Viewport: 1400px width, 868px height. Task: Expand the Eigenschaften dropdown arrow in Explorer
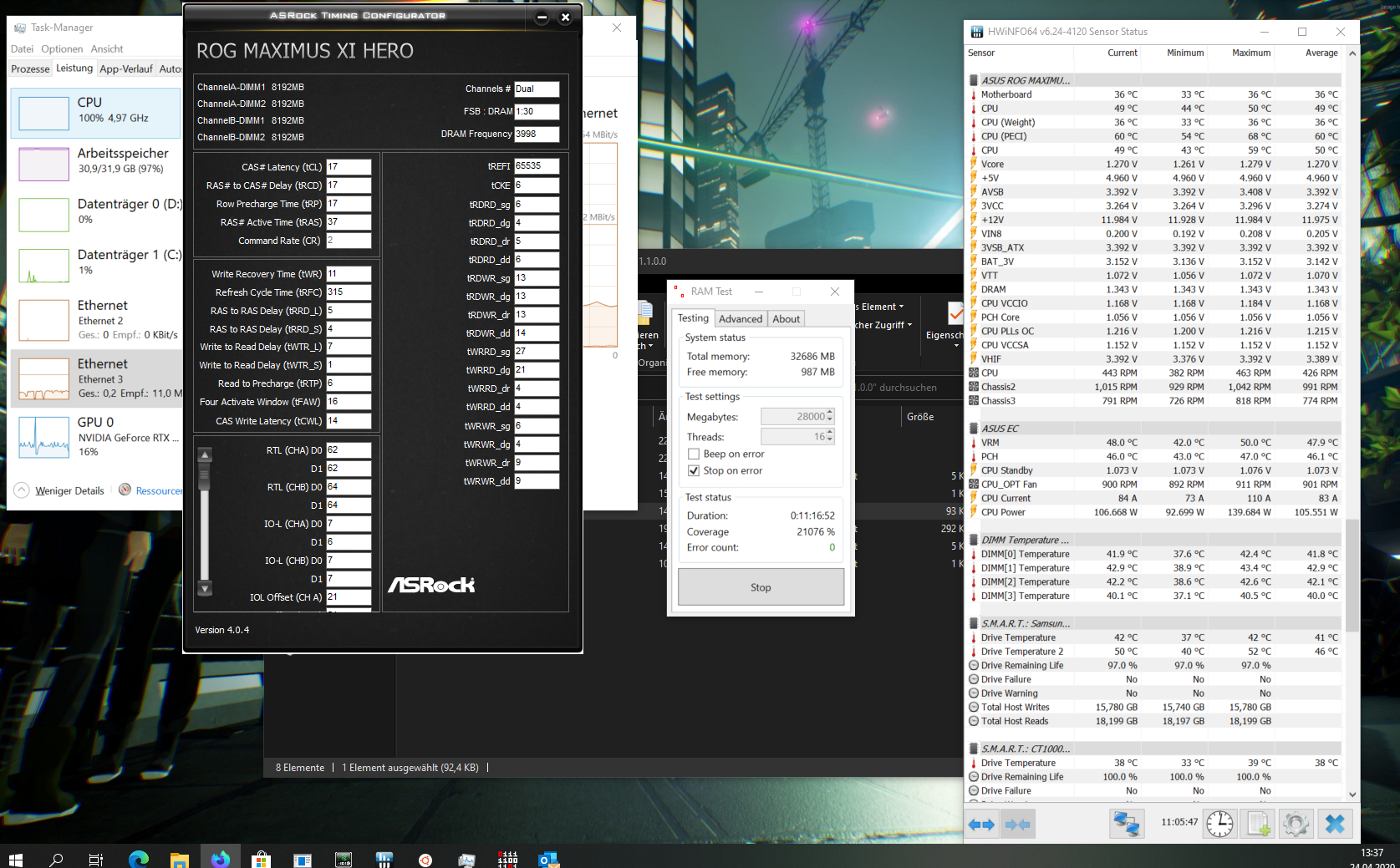(x=956, y=345)
